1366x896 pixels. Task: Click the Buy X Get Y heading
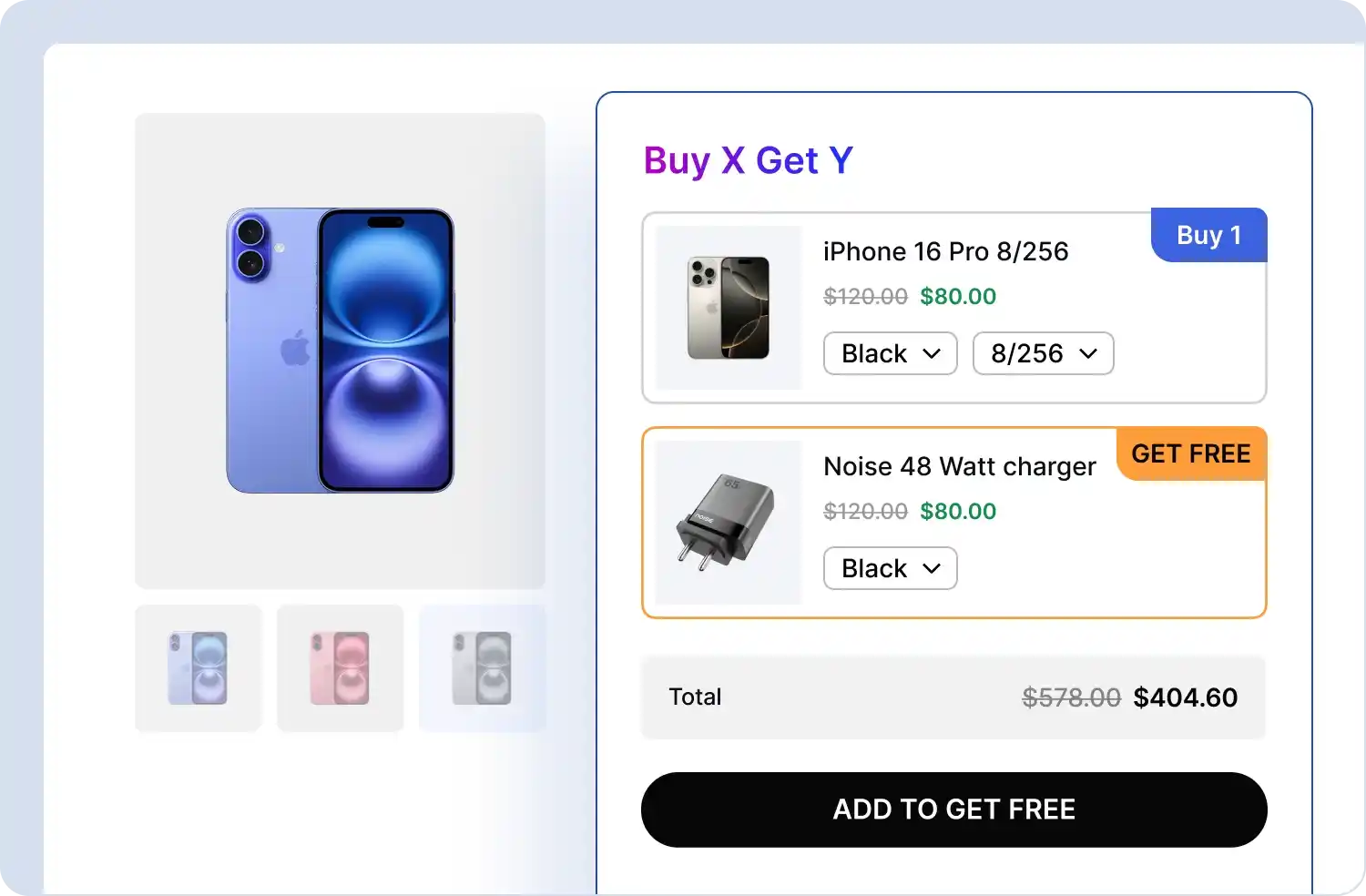(x=747, y=160)
